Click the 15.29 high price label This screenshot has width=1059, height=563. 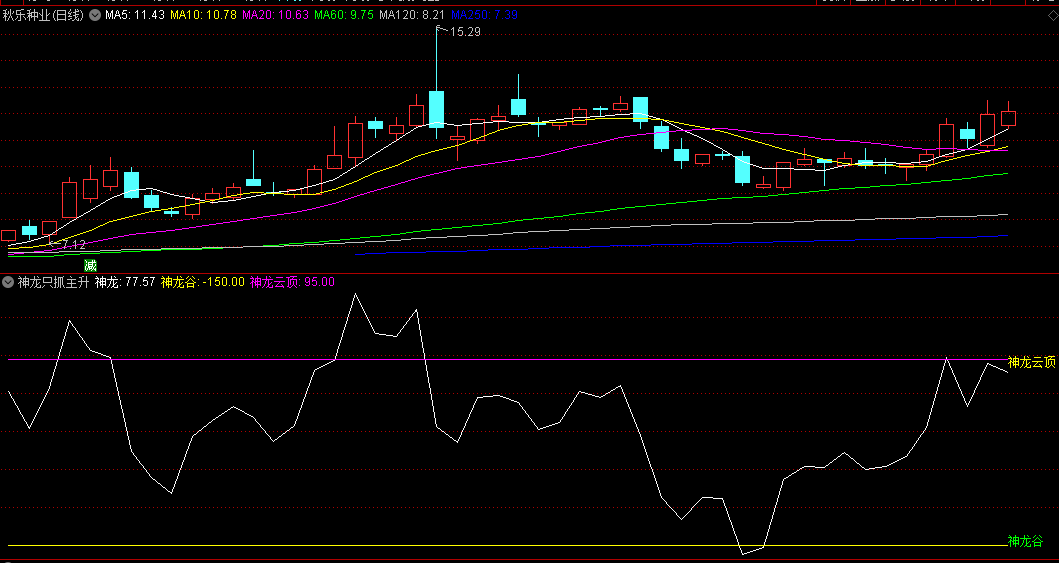[x=464, y=32]
